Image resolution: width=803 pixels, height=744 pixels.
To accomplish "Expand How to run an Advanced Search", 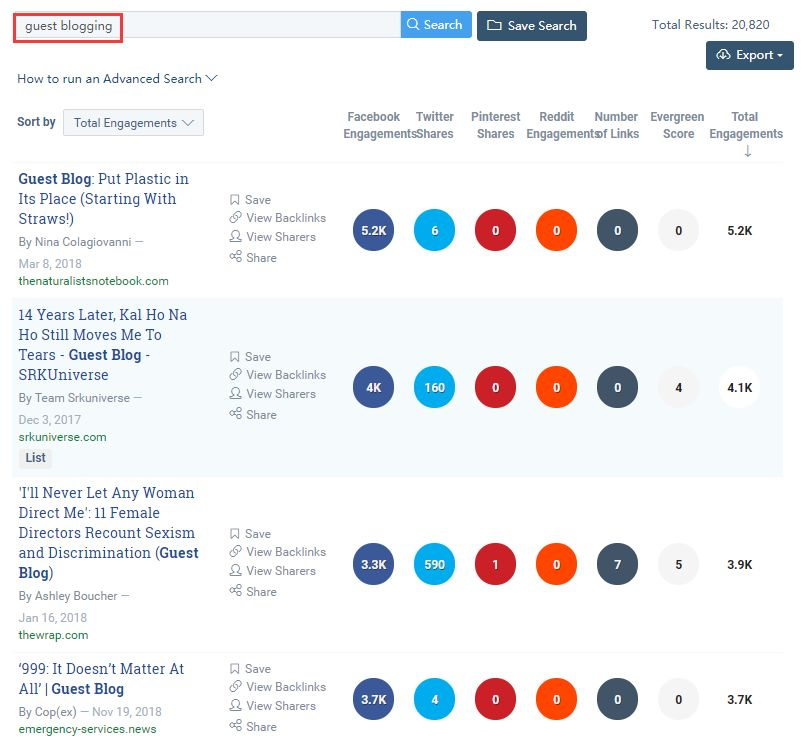I will tap(117, 79).
